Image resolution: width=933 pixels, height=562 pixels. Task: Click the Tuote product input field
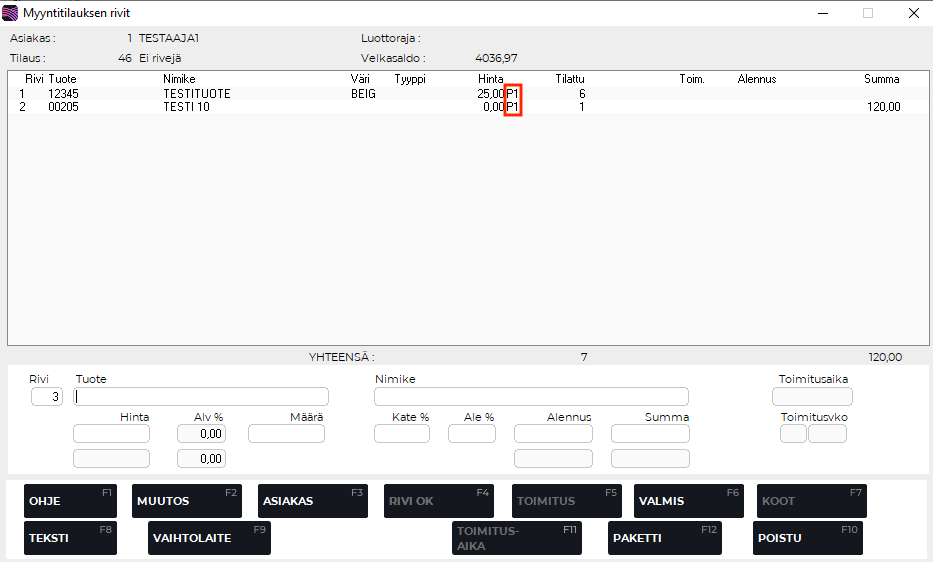click(201, 396)
